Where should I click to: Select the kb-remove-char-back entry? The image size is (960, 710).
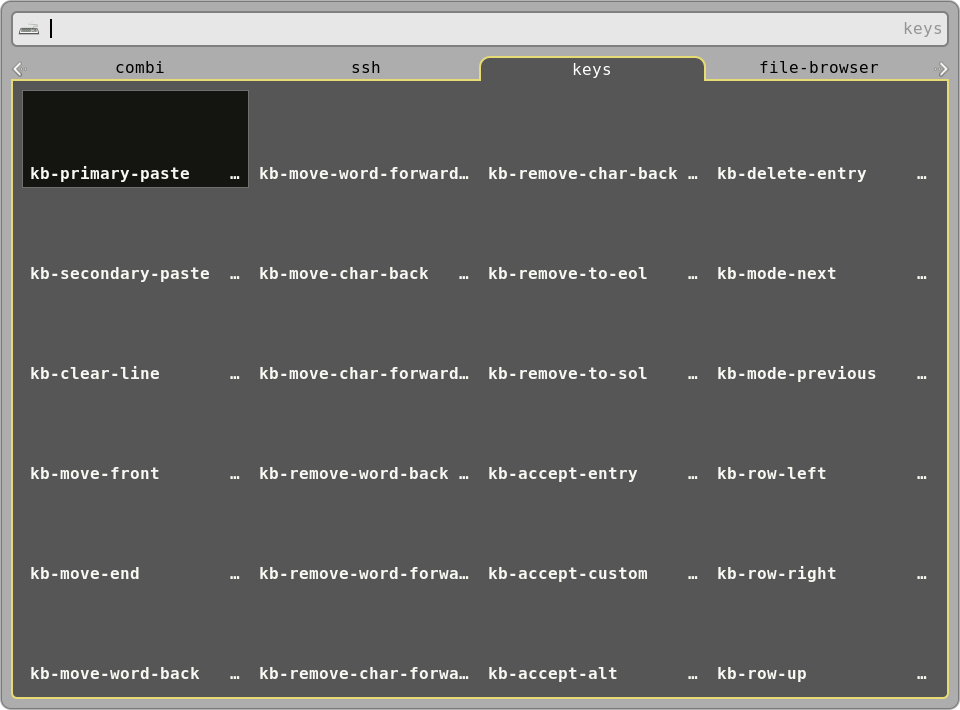(x=593, y=139)
